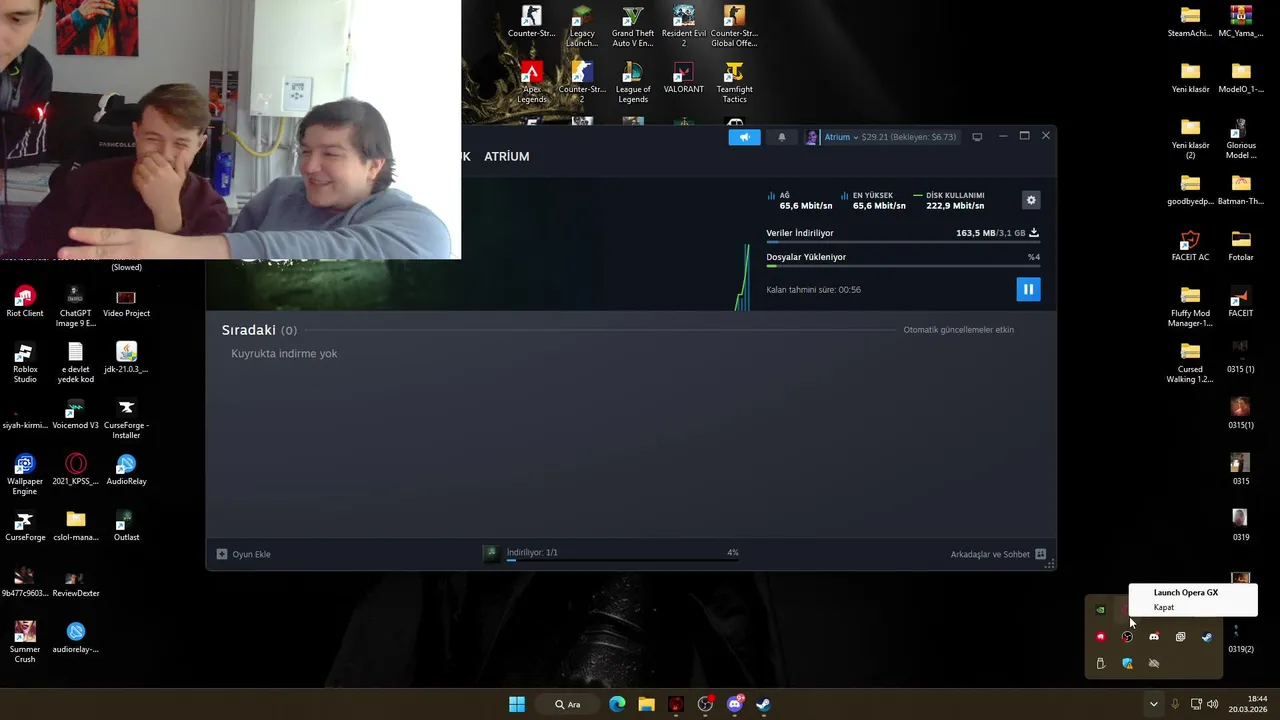Select the FACEIT AC desktop icon
1280x720 pixels.
click(x=1190, y=246)
